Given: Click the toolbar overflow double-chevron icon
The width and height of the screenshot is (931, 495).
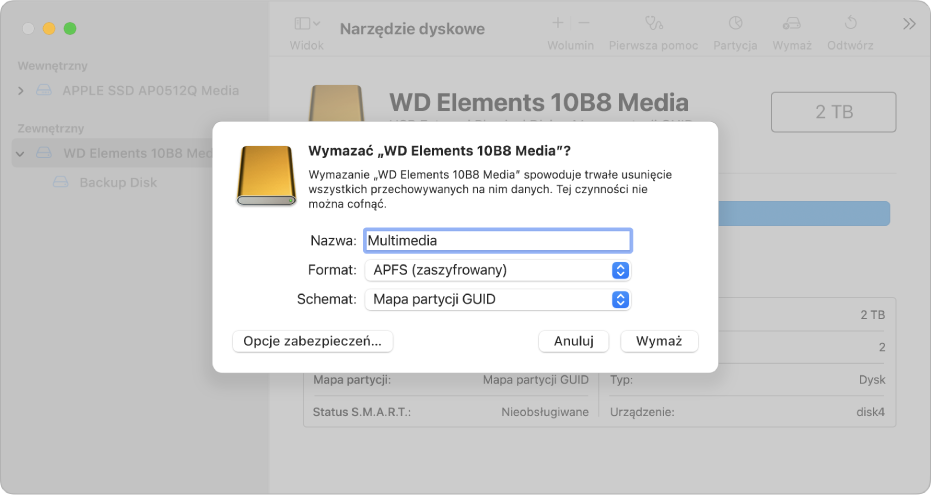Looking at the screenshot, I should [908, 23].
